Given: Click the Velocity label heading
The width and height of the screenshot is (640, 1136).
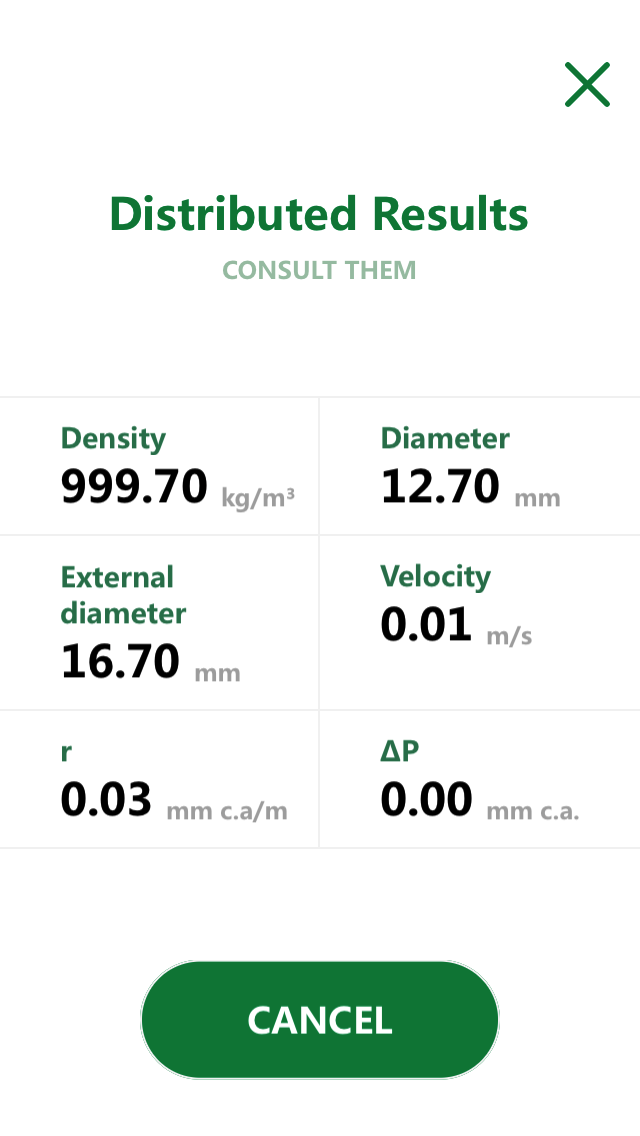Looking at the screenshot, I should tap(435, 576).
